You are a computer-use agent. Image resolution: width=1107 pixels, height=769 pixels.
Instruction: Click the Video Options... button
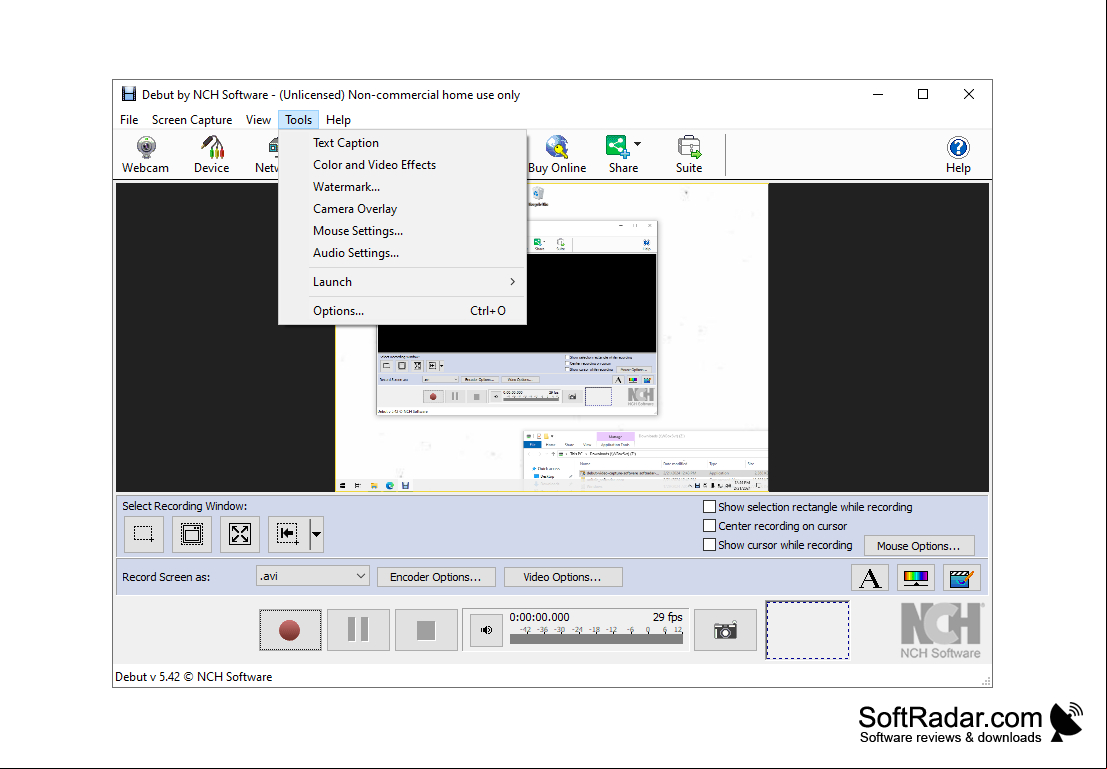[563, 577]
